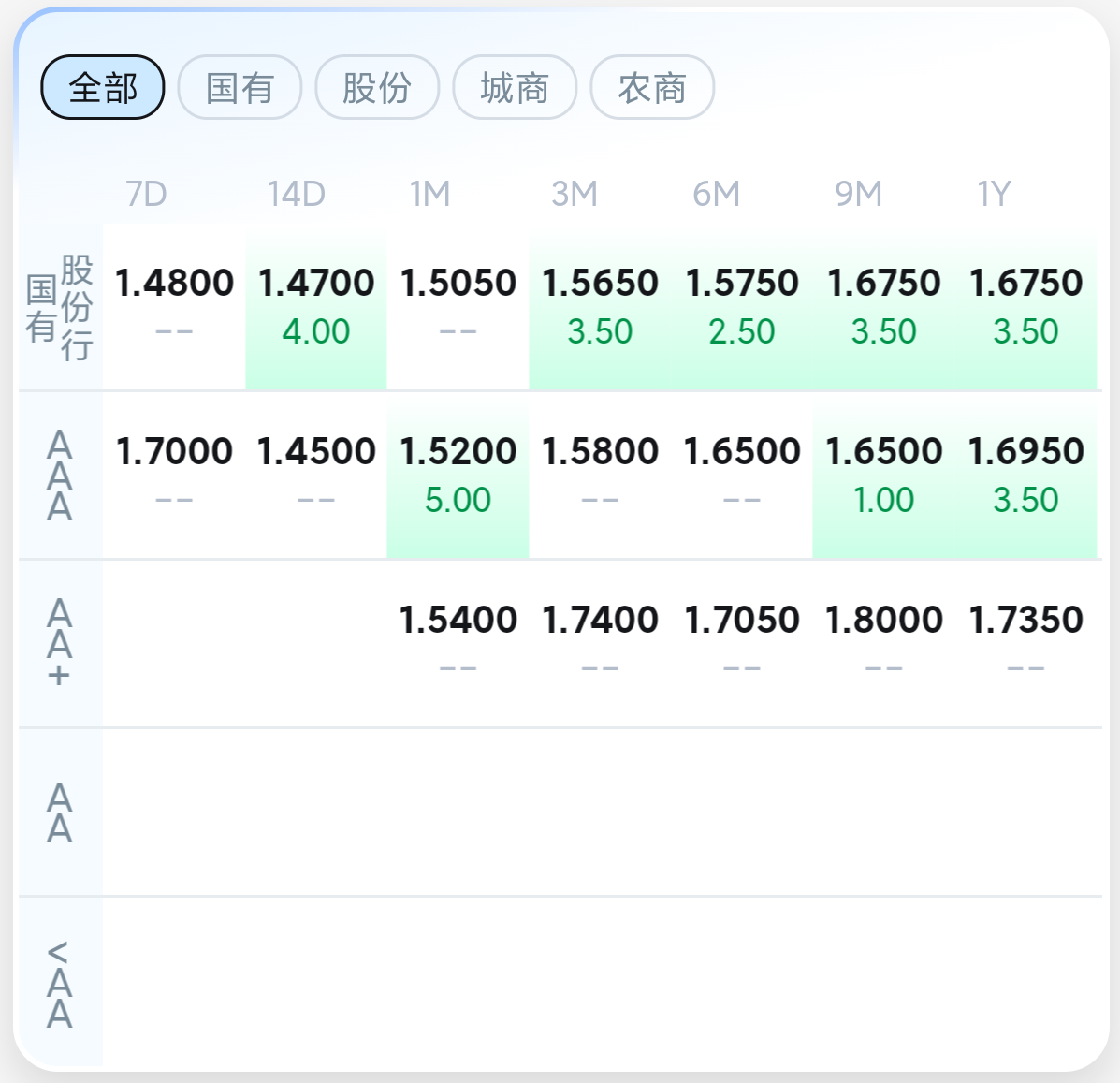
Task: Click the 14D column header
Action: click(x=297, y=194)
